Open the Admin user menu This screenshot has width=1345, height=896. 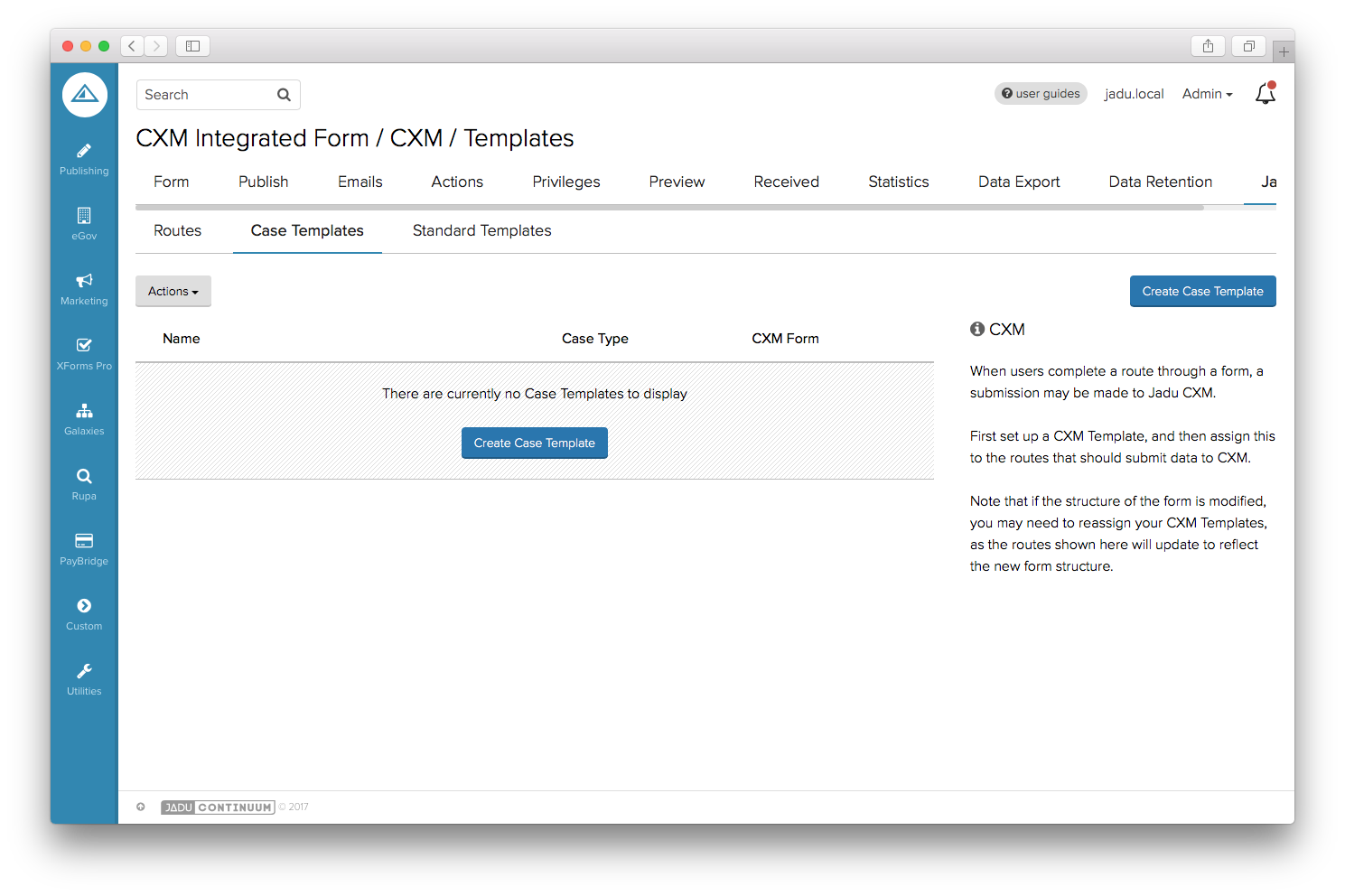coord(1207,94)
